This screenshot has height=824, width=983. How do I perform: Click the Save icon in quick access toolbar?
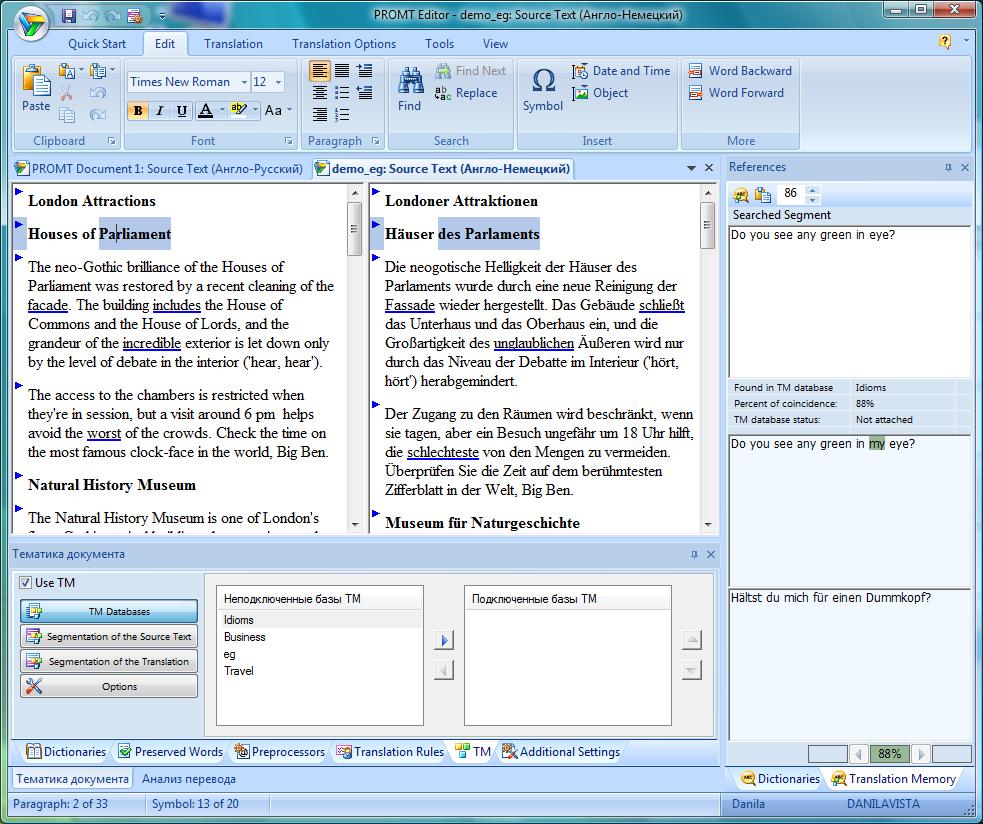pyautogui.click(x=69, y=15)
